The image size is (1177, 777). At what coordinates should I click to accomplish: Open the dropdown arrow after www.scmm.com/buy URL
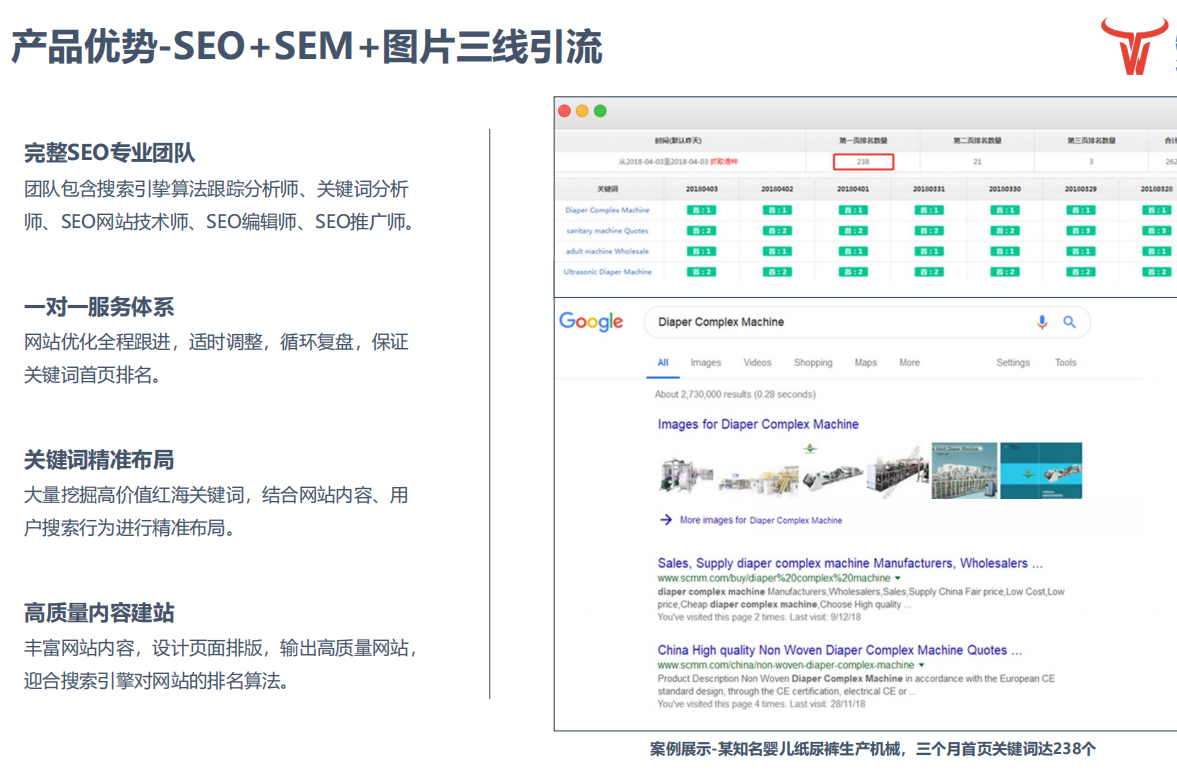898,579
